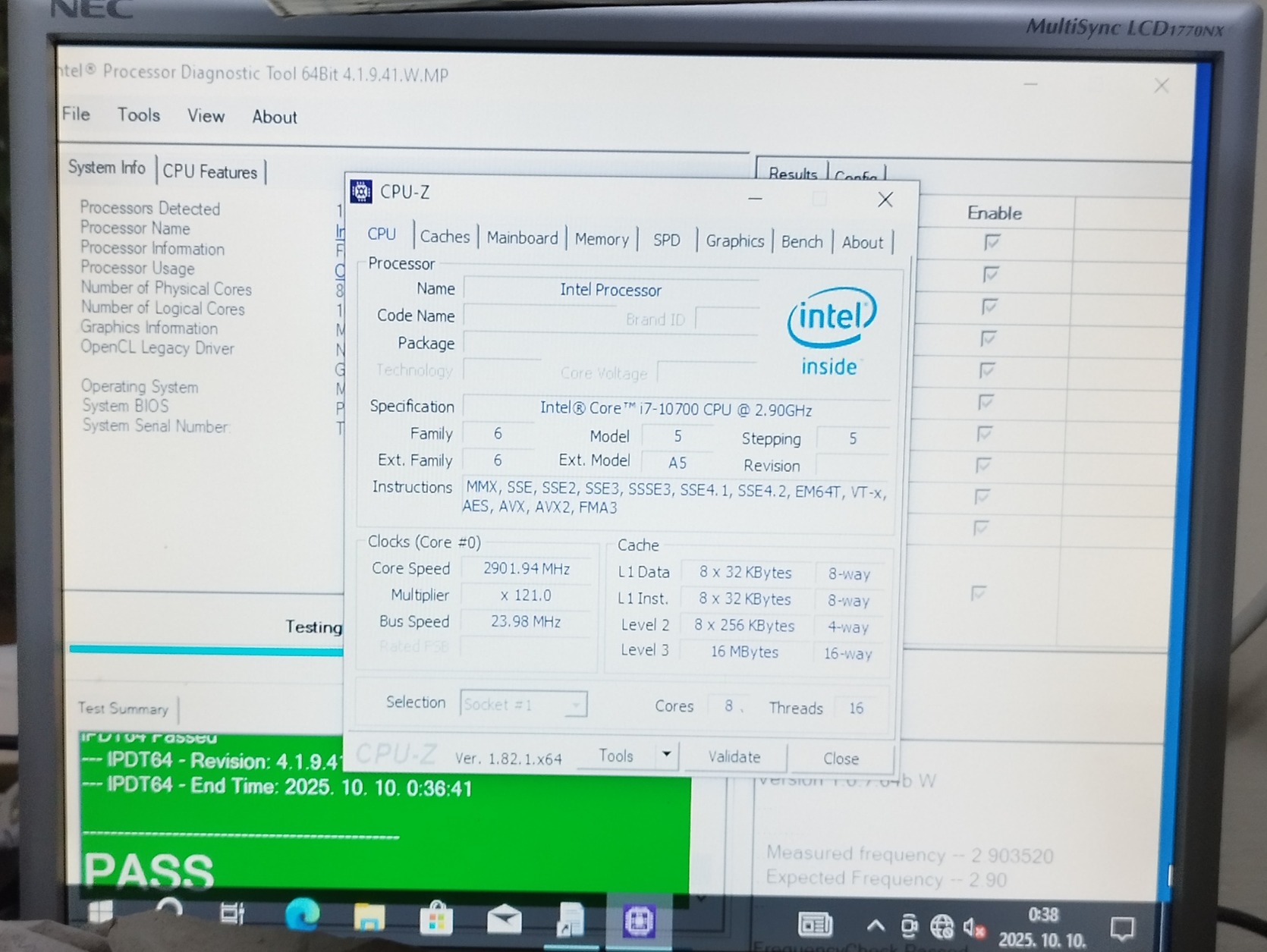The width and height of the screenshot is (1267, 952).
Task: Open the File menu in Processor Diagnostic Tool
Action: [x=76, y=115]
